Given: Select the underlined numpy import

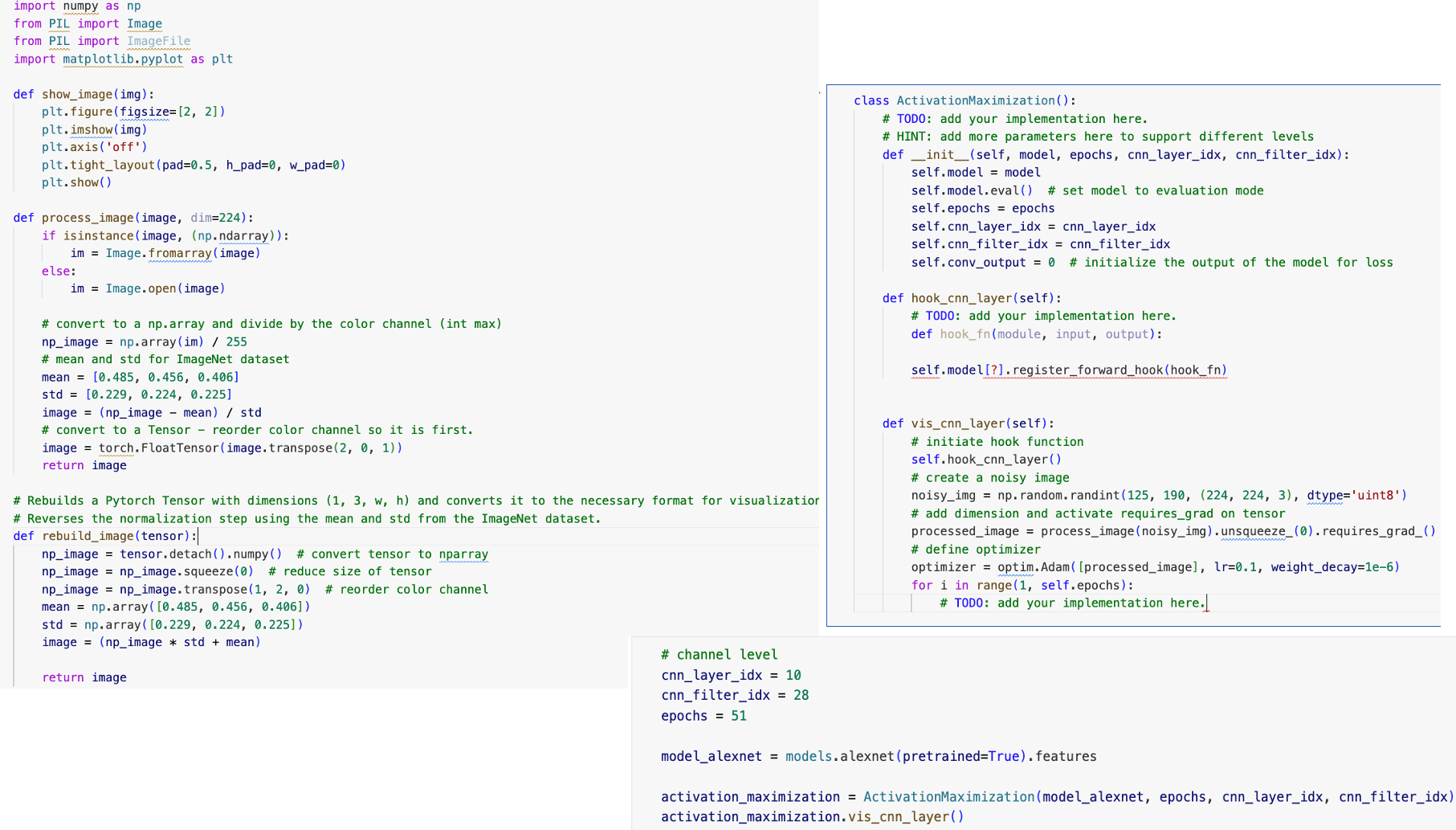Looking at the screenshot, I should [x=80, y=6].
